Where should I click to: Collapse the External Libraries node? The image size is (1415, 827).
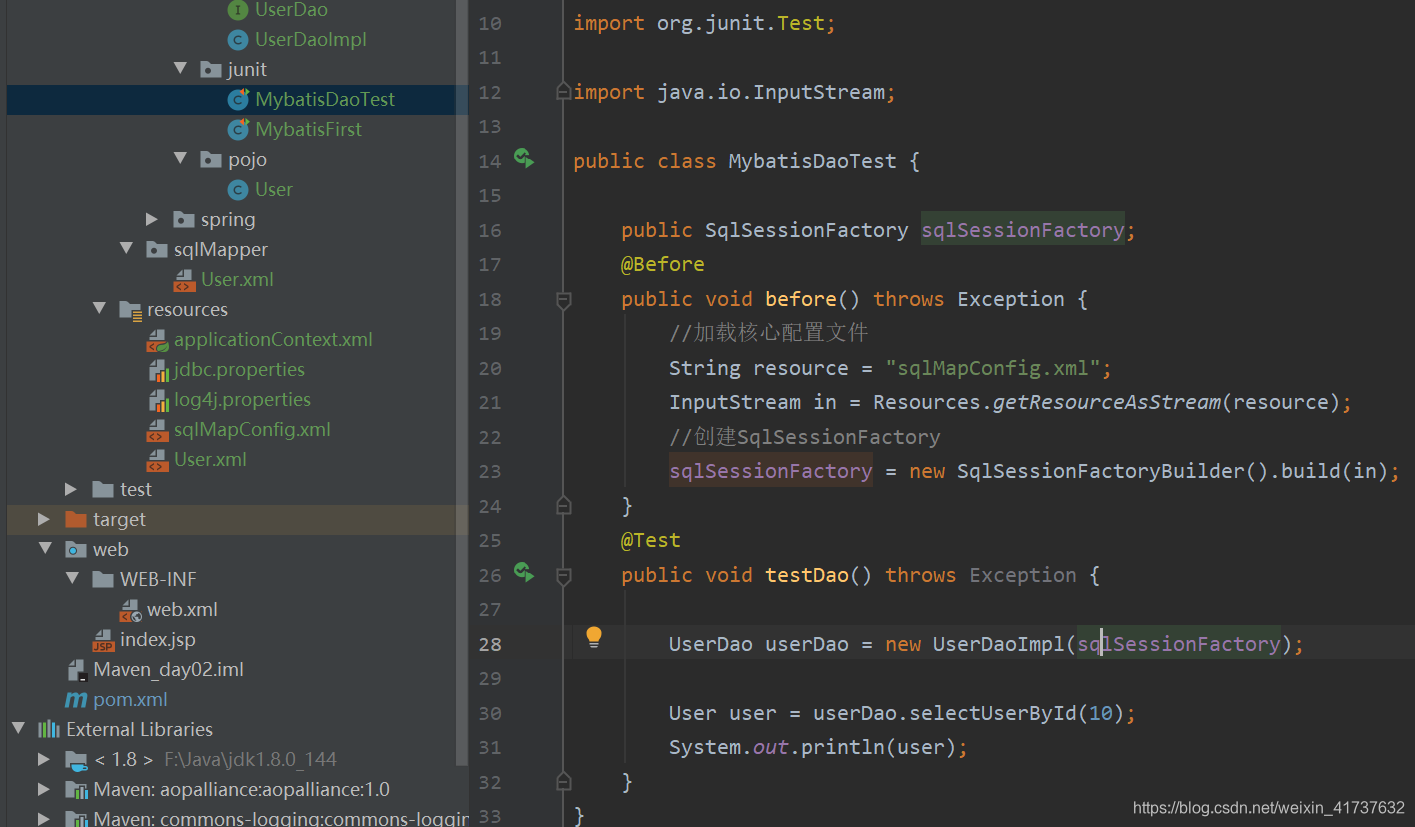point(18,729)
